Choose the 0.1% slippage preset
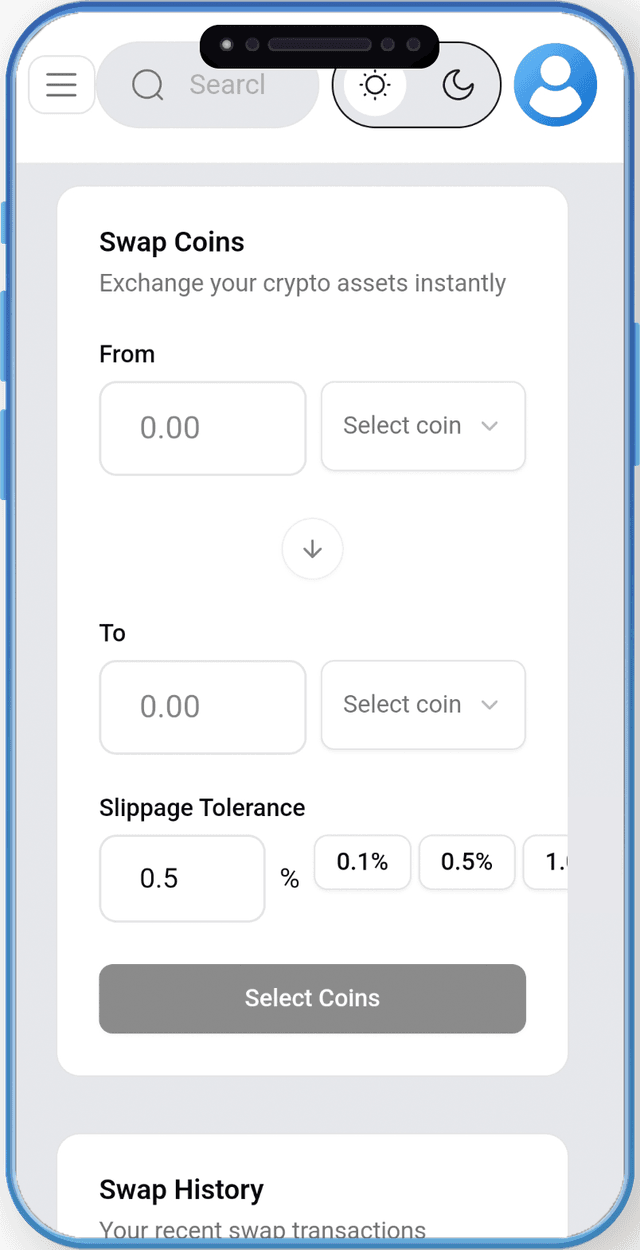 click(362, 862)
